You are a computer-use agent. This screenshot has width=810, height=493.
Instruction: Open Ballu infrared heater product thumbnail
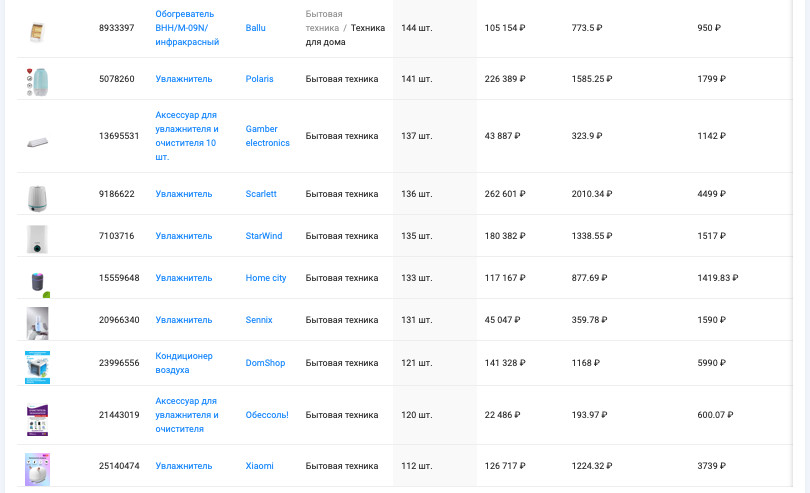(x=37, y=32)
